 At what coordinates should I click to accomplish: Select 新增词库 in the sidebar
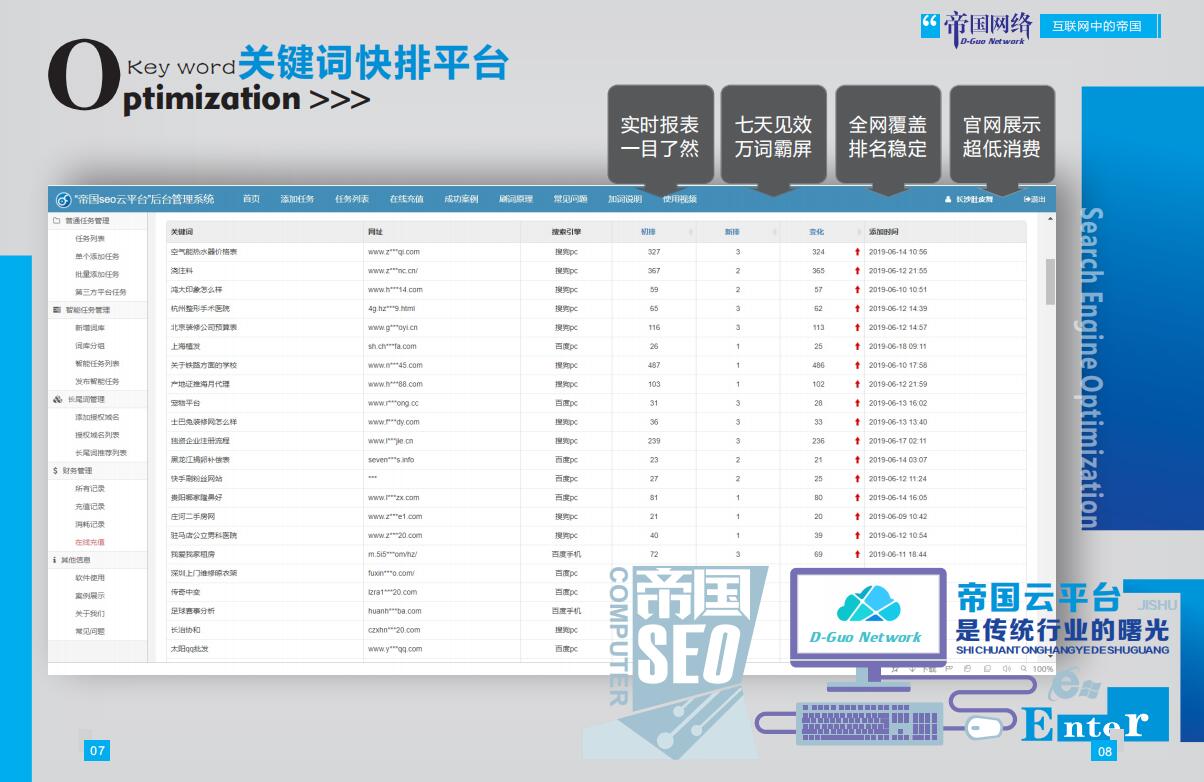[90, 328]
